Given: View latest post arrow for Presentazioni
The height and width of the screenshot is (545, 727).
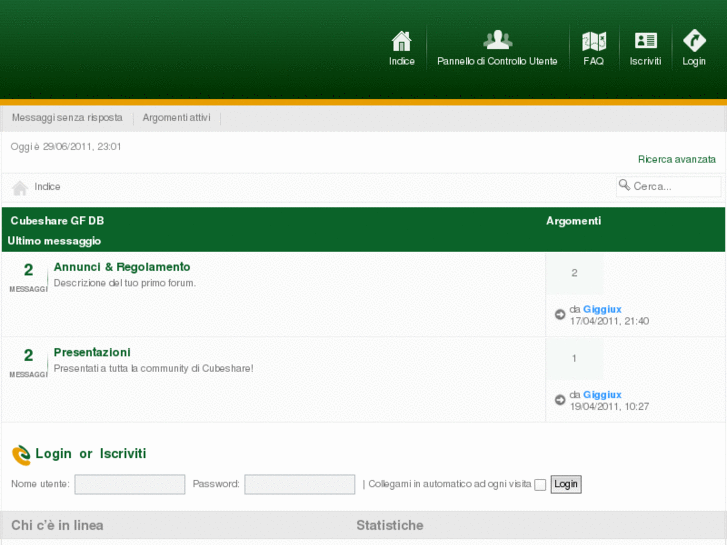Looking at the screenshot, I should click(x=560, y=400).
